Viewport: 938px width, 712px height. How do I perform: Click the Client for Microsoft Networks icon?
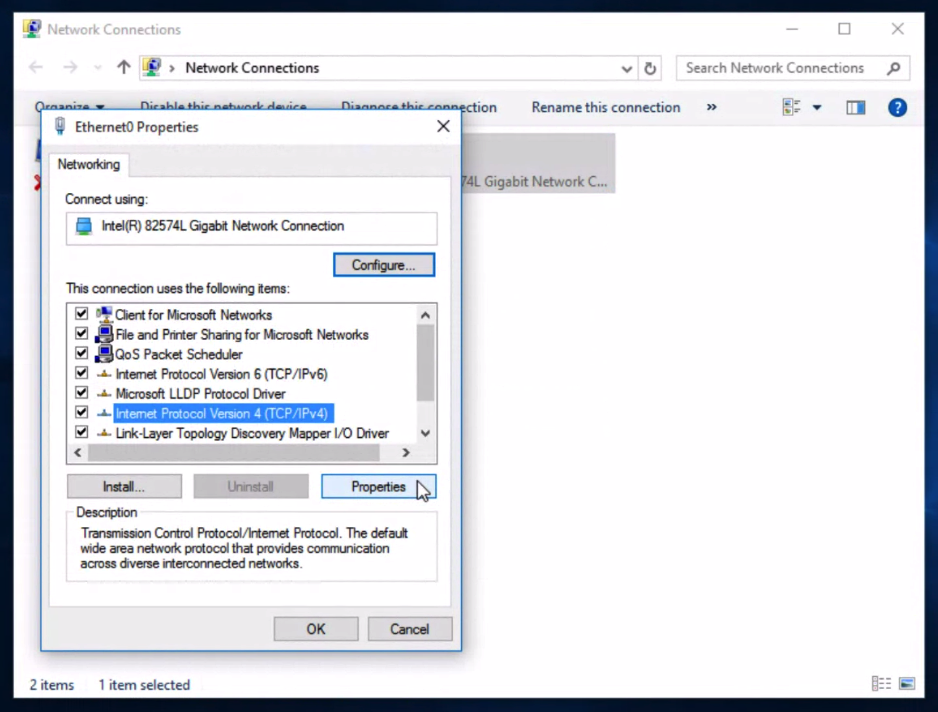click(104, 314)
